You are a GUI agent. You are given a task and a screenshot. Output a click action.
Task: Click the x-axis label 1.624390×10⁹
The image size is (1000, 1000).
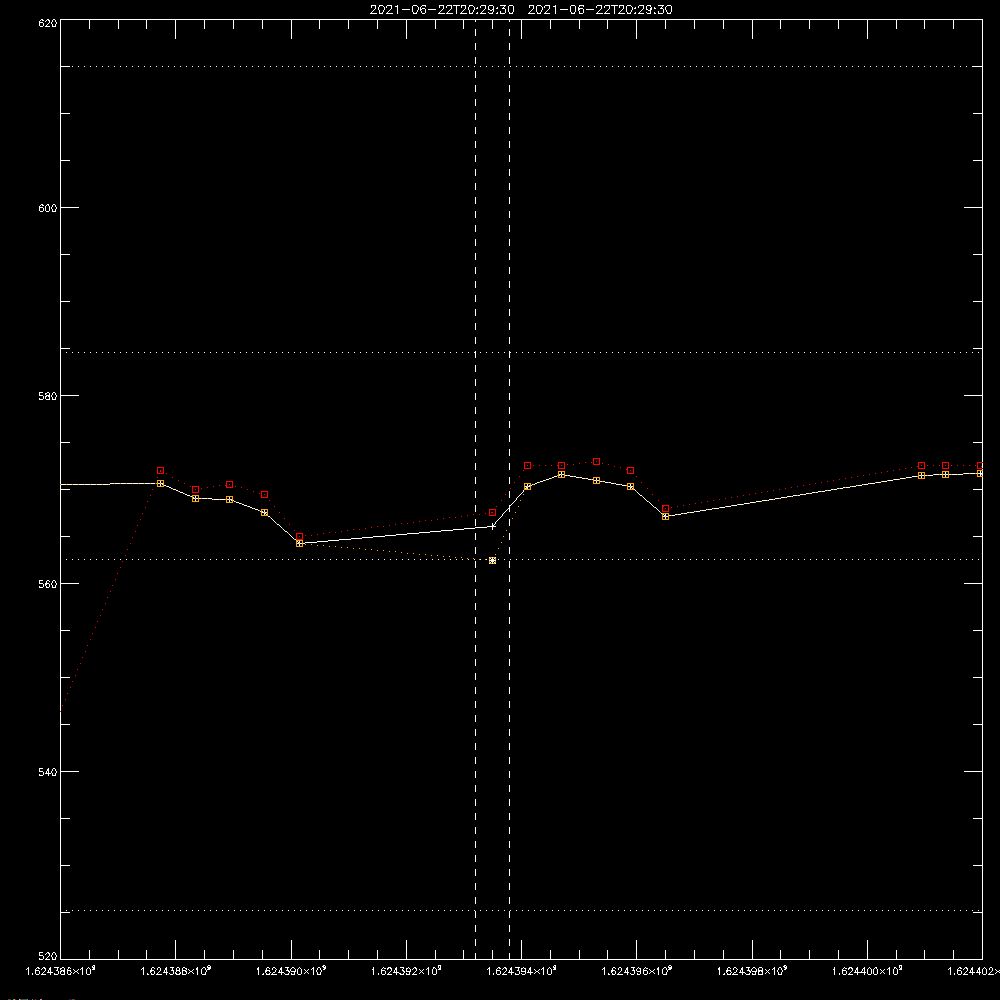click(x=291, y=971)
